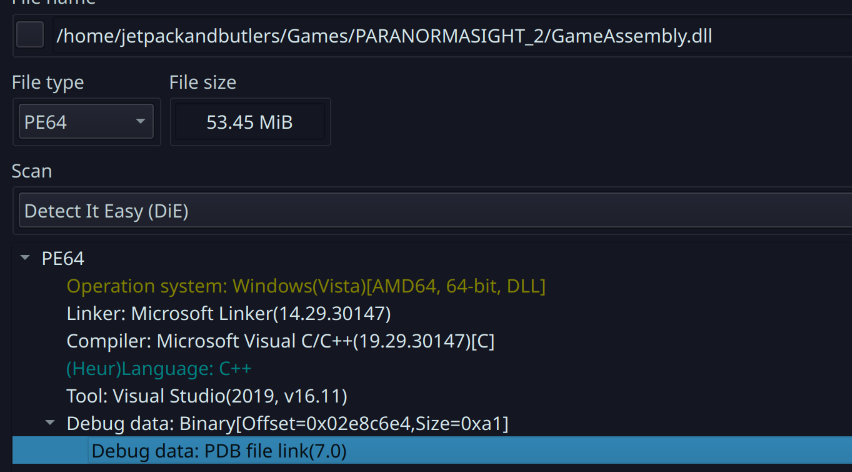Image resolution: width=852 pixels, height=472 pixels.
Task: Select the Tool Visual Studio 2019 row
Action: click(206, 396)
